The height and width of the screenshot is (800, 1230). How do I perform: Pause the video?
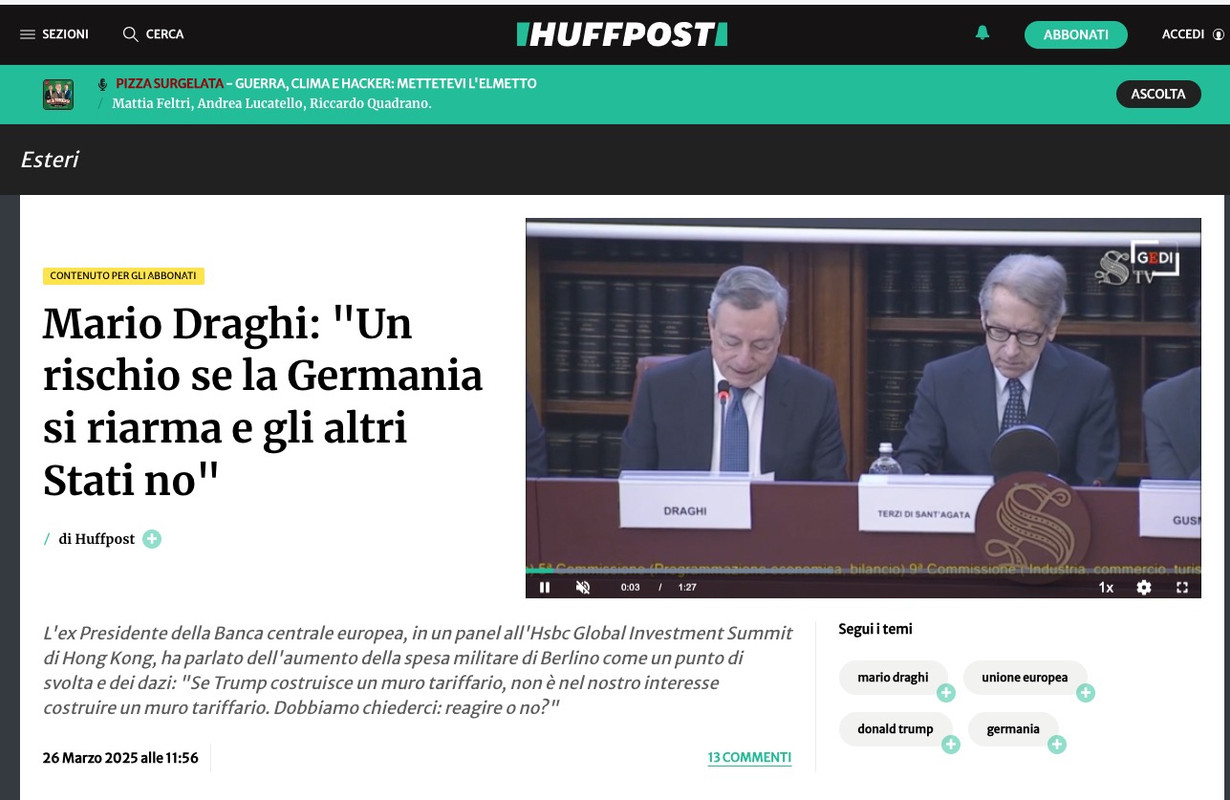545,587
